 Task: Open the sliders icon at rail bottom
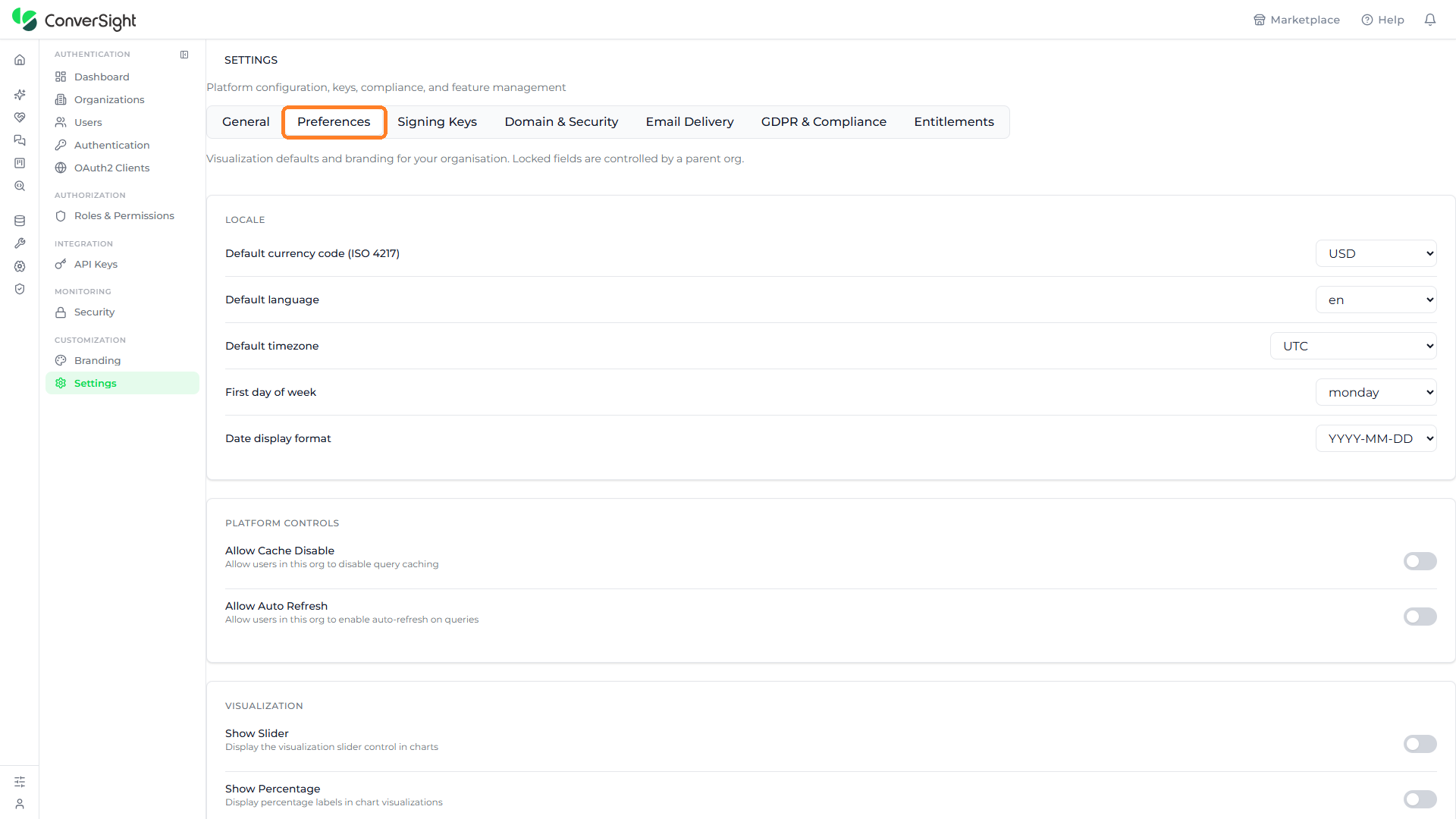(x=20, y=782)
